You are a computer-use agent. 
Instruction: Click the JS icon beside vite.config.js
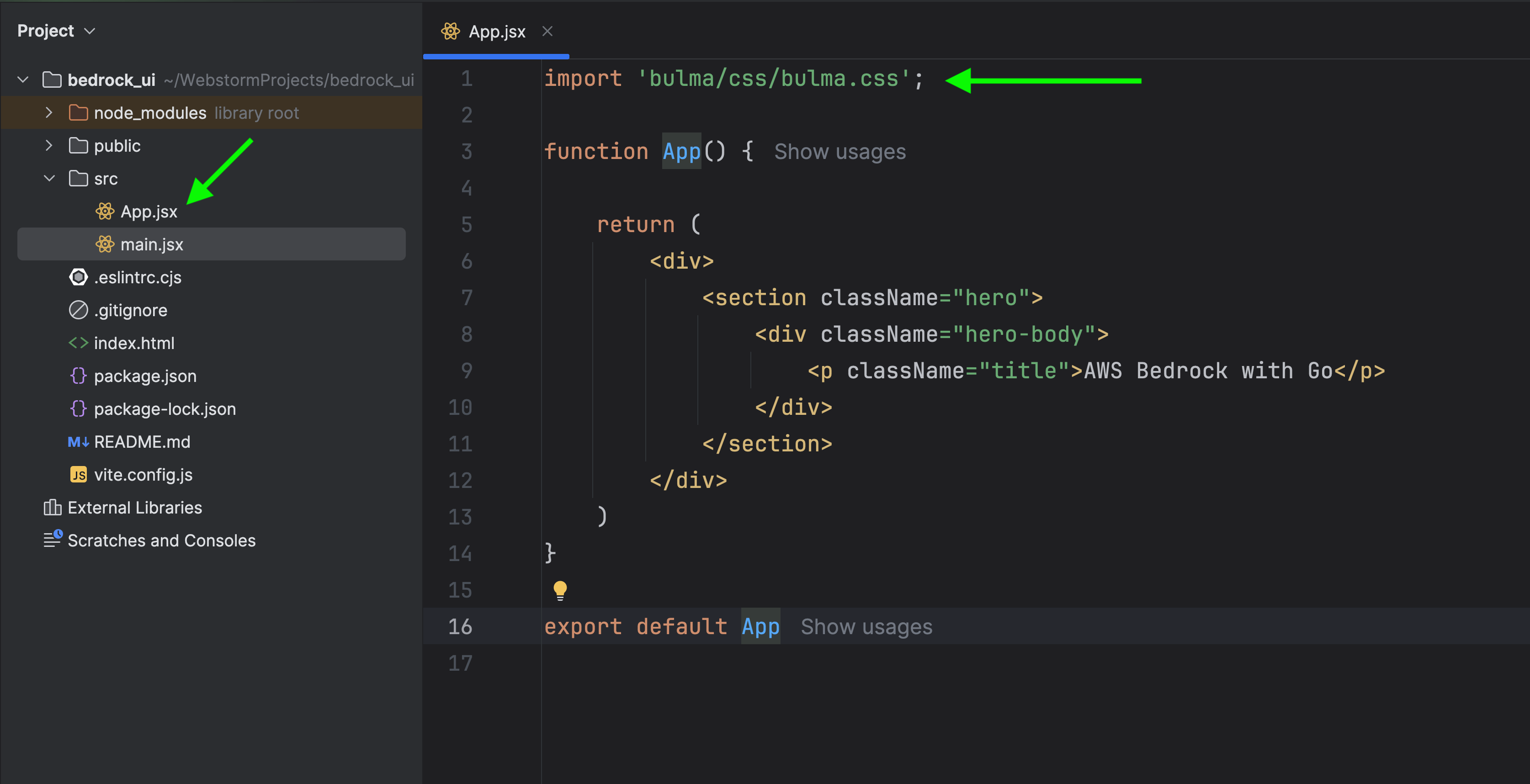tap(79, 475)
